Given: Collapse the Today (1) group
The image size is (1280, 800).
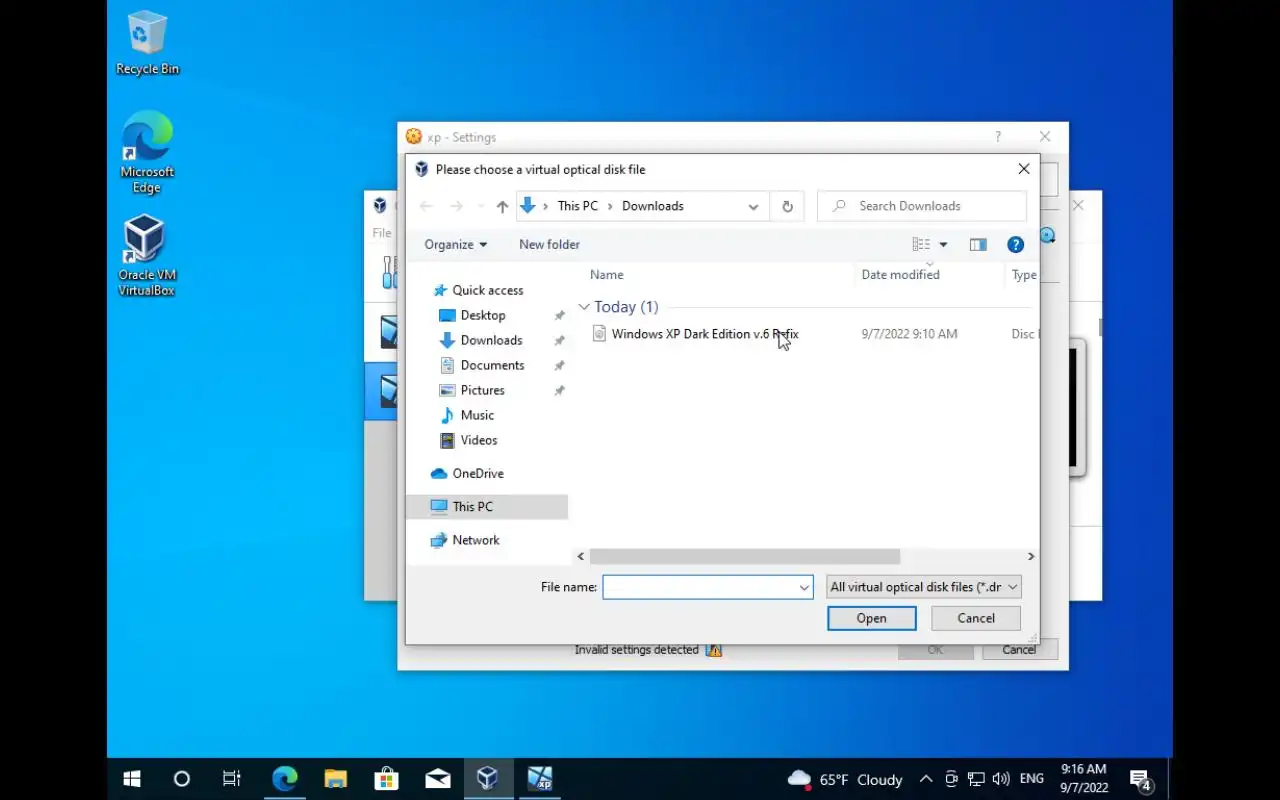Looking at the screenshot, I should pyautogui.click(x=584, y=307).
